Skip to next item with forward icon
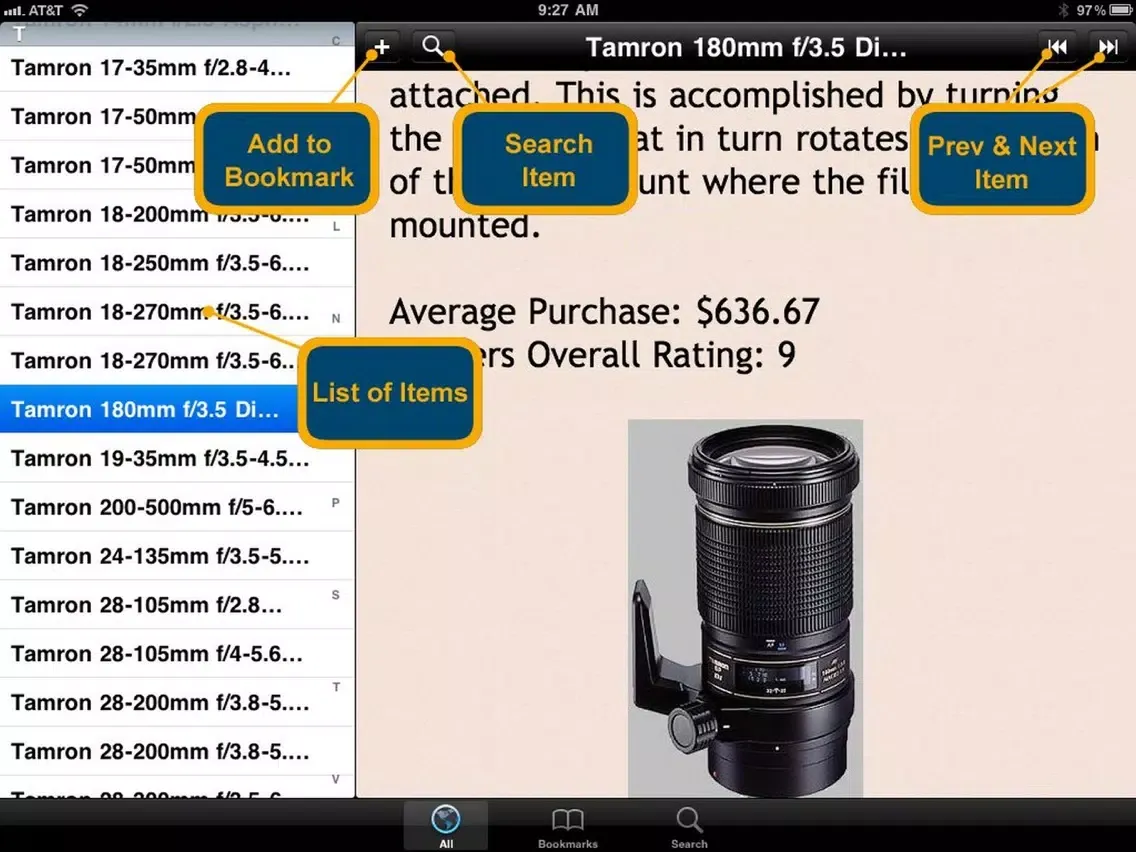Screen dimensions: 1136x852 1108,48
